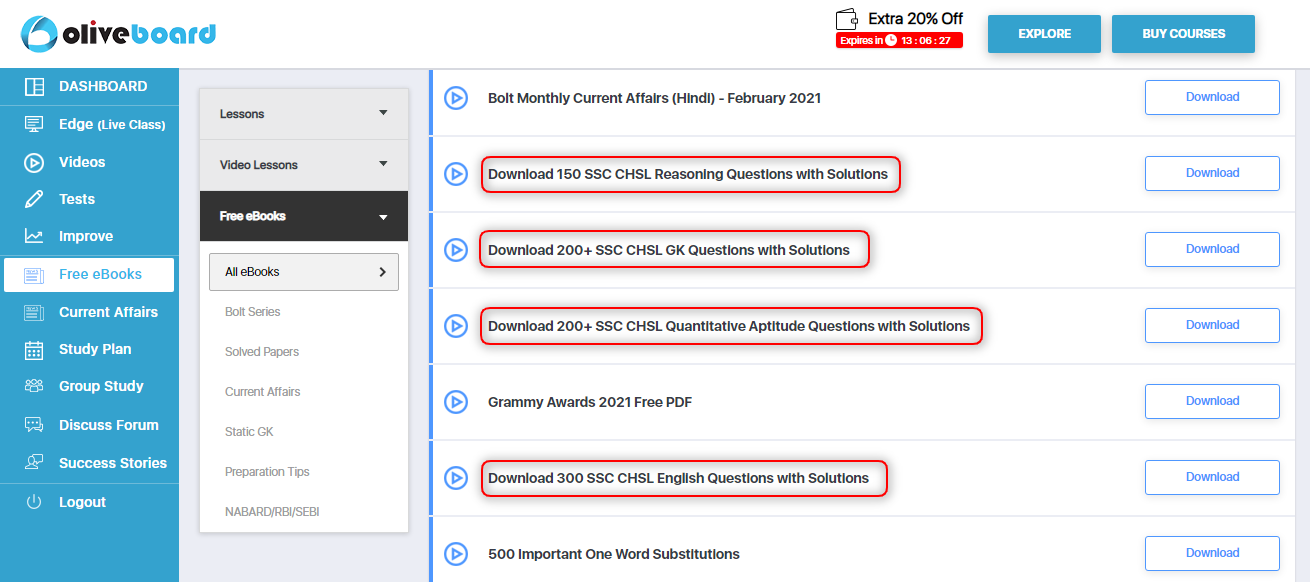Click the BUY COURSES button
The height and width of the screenshot is (582, 1310).
[x=1183, y=34]
